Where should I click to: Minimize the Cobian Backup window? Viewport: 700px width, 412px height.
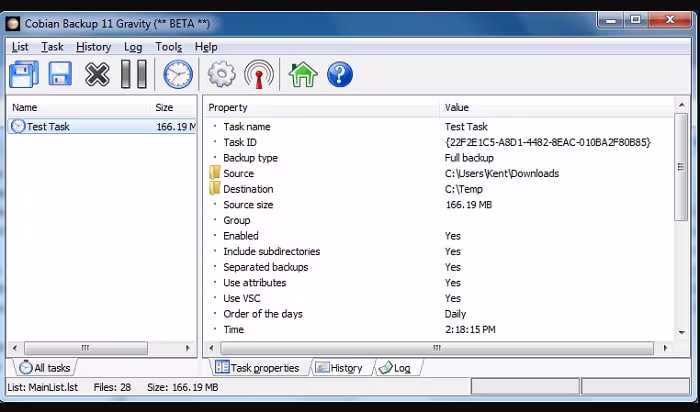(611, 21)
